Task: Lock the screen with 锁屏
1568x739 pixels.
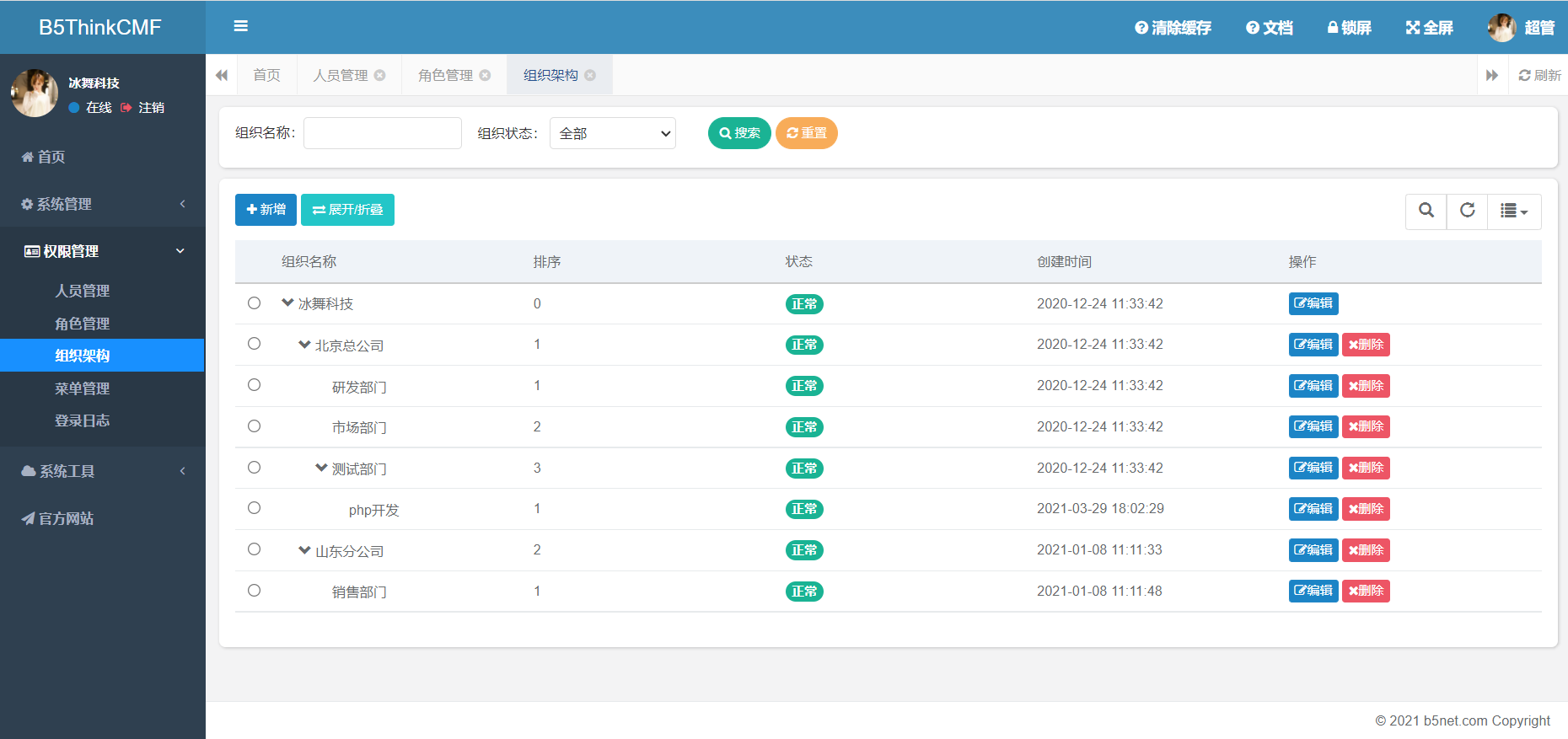Action: click(x=1349, y=28)
